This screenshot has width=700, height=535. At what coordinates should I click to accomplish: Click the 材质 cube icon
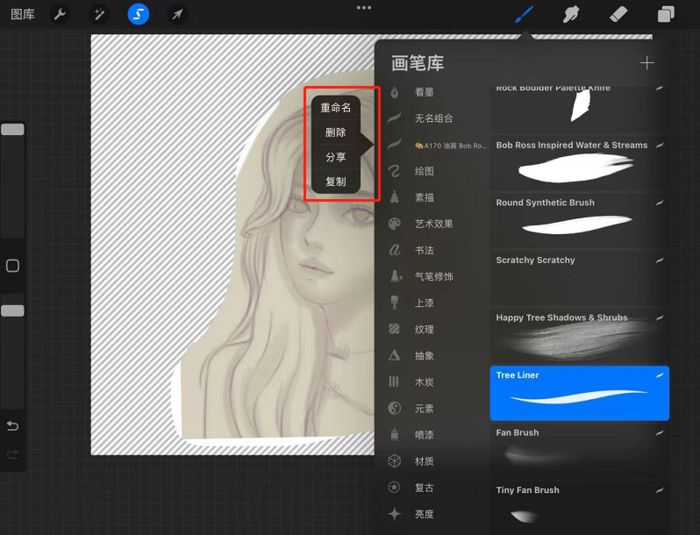(394, 461)
